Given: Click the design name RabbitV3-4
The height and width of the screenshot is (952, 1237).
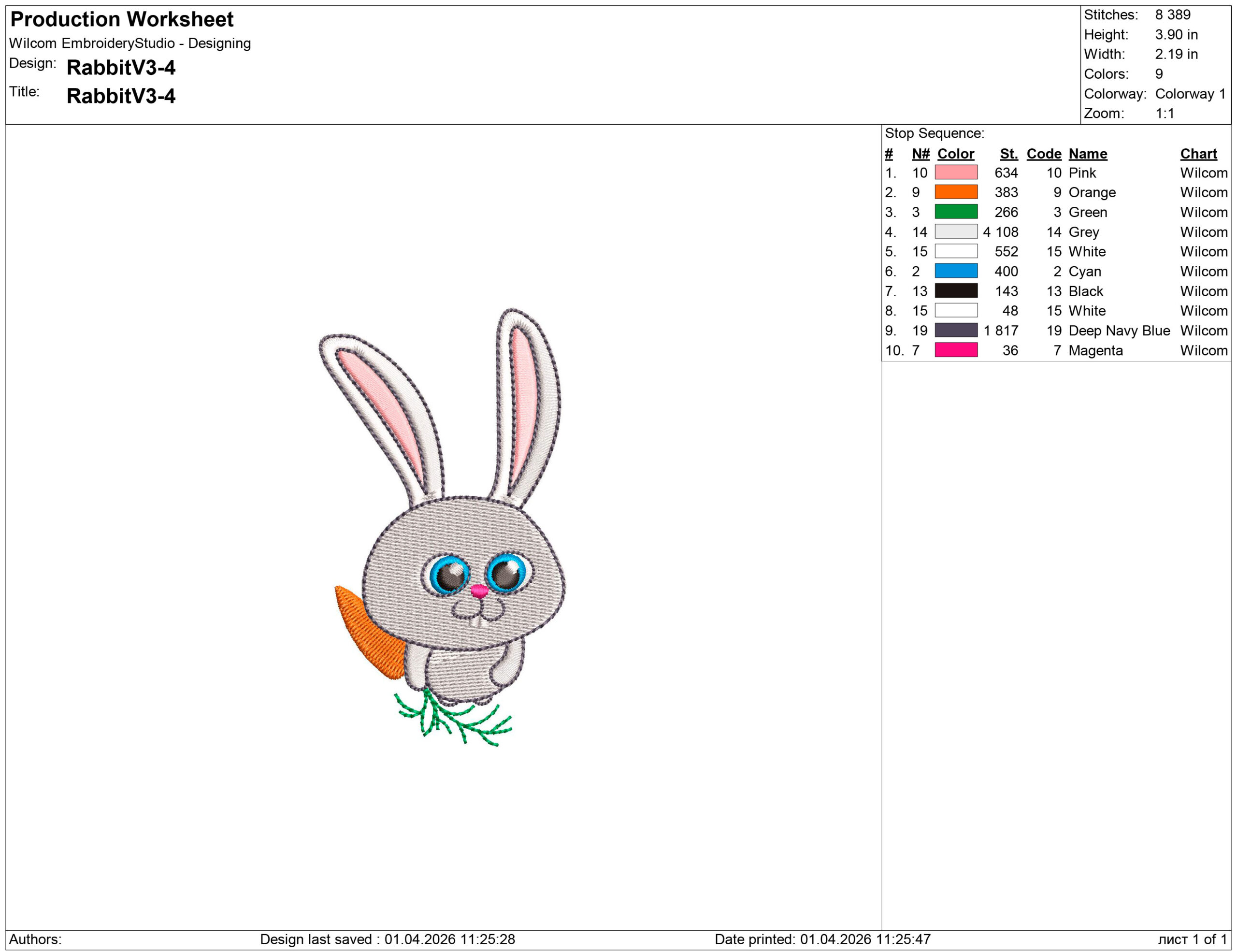Looking at the screenshot, I should [x=122, y=68].
